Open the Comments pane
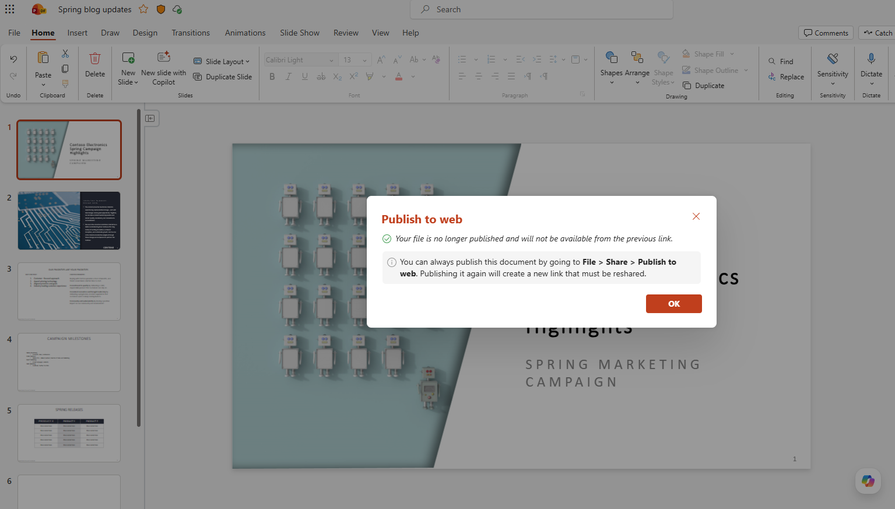This screenshot has height=509, width=895. (826, 33)
